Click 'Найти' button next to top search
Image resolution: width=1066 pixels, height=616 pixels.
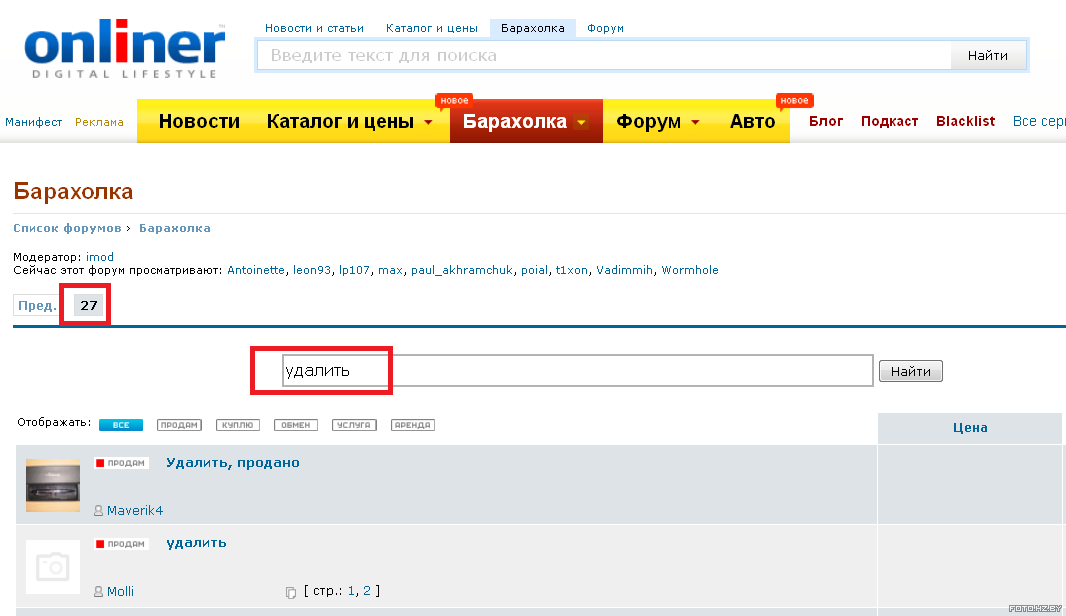point(987,56)
